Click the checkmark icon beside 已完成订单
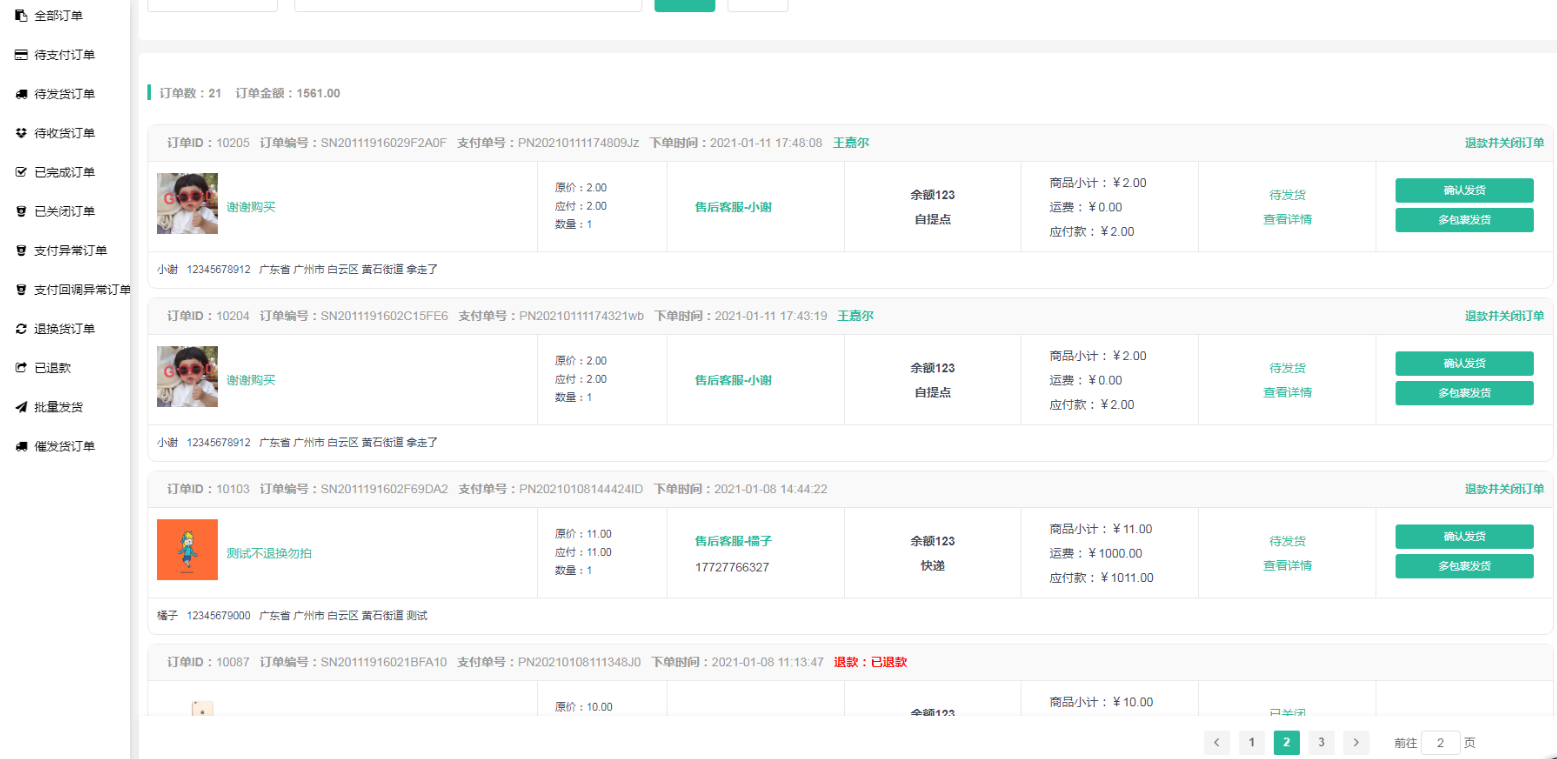Viewport: 1557px width, 759px height. tap(20, 172)
